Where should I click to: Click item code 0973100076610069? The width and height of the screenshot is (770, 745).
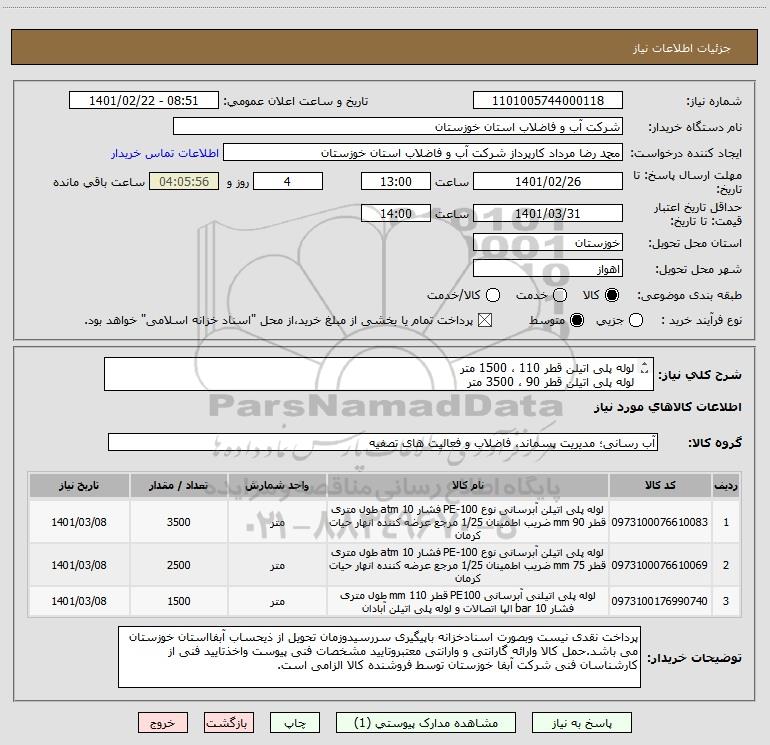pyautogui.click(x=660, y=565)
